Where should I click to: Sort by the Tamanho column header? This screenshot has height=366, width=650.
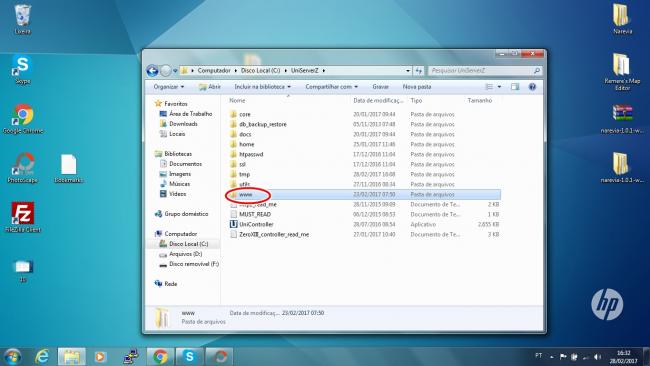click(x=480, y=100)
